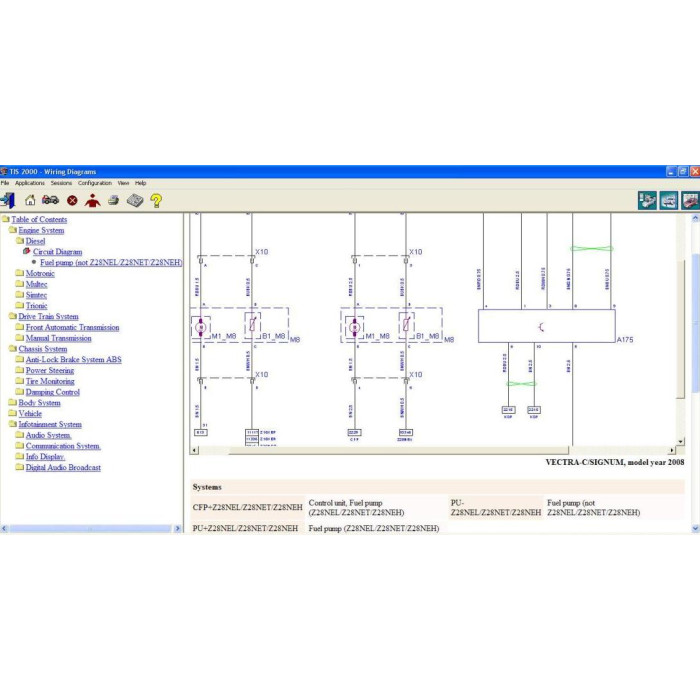Select the Simtec link
The height and width of the screenshot is (700, 700).
(36, 295)
